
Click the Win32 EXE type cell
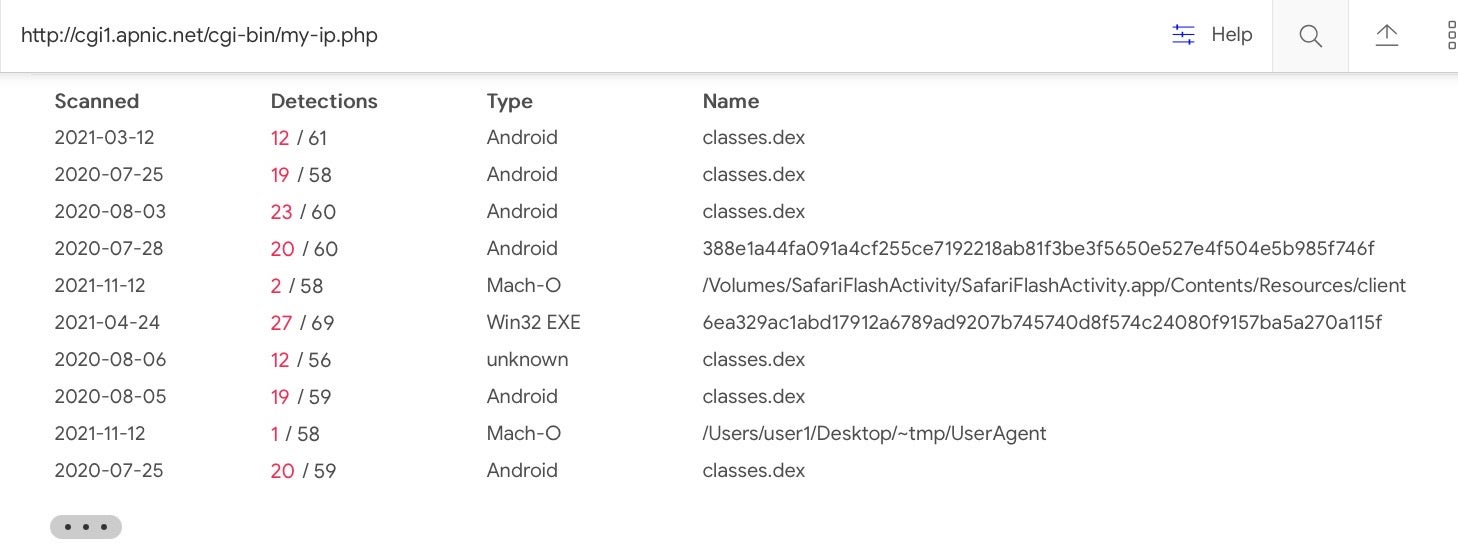(533, 322)
